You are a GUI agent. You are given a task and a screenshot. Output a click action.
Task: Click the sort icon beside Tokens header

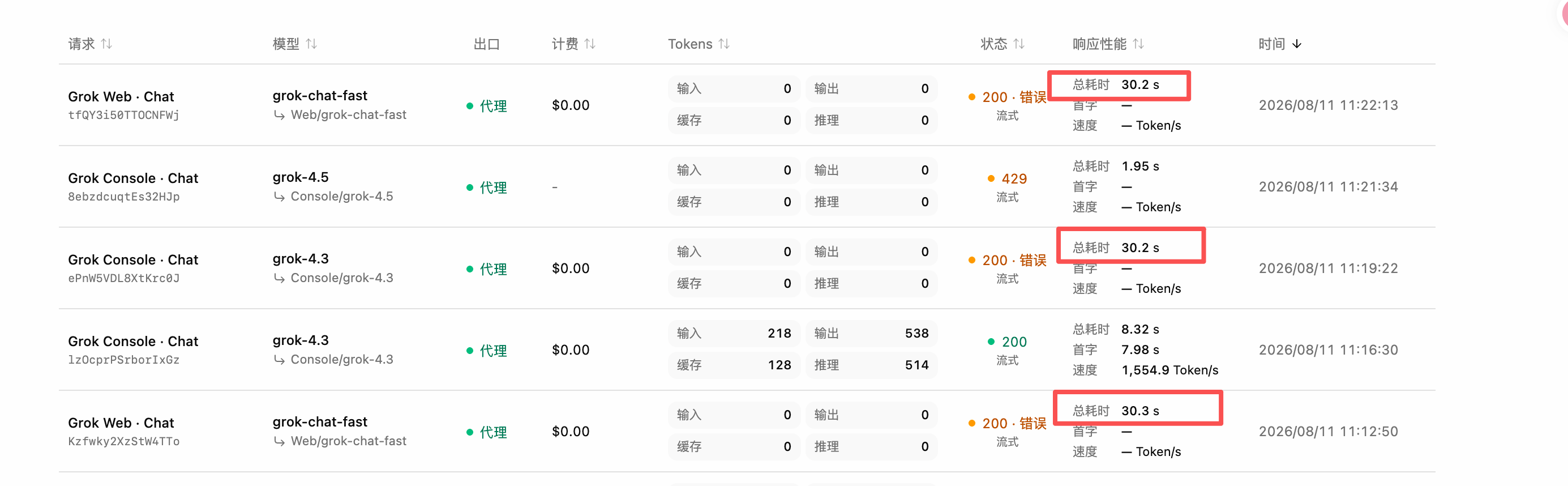click(724, 44)
